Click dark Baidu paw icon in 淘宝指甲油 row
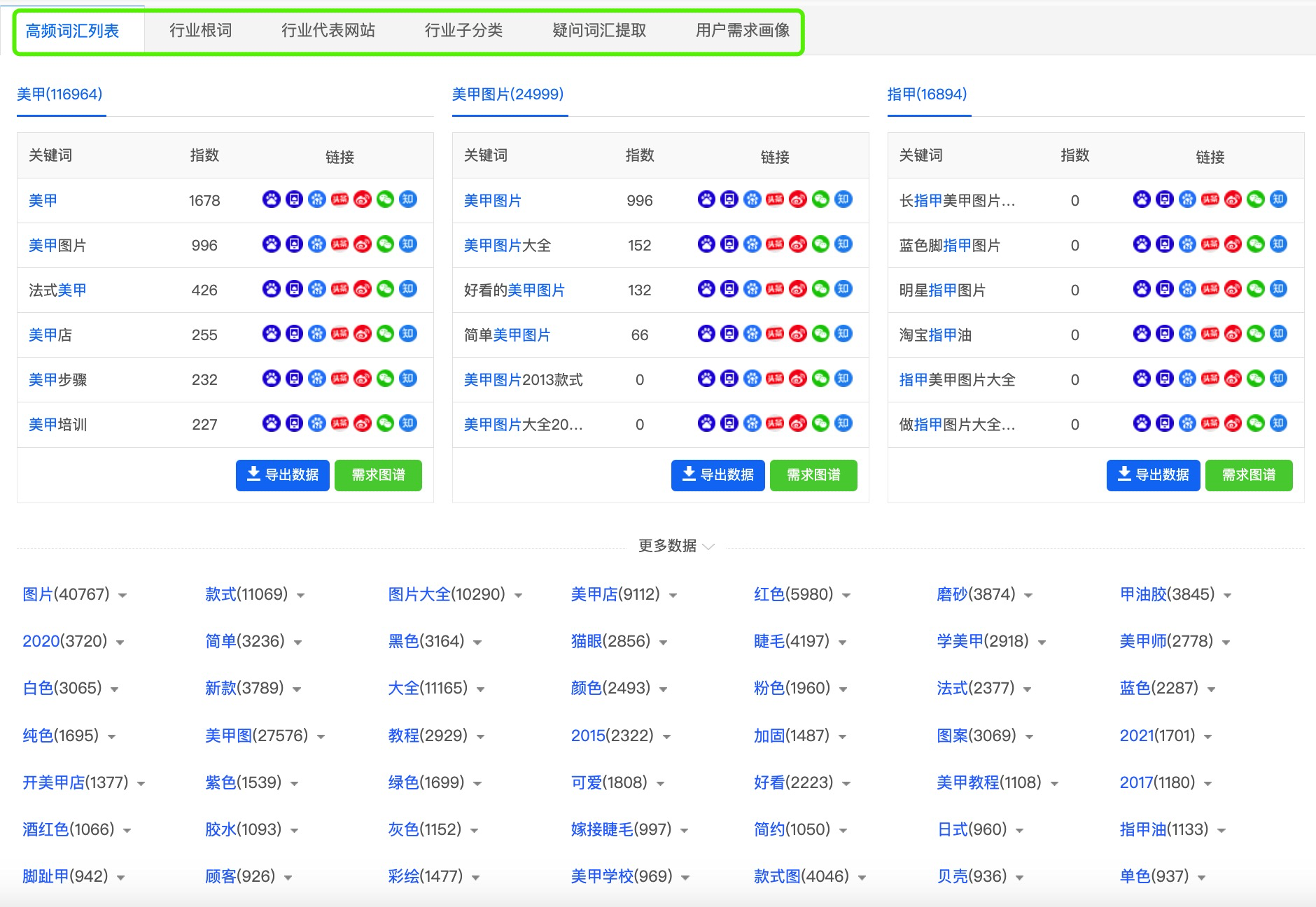Viewport: 1316px width, 907px height. click(1142, 334)
